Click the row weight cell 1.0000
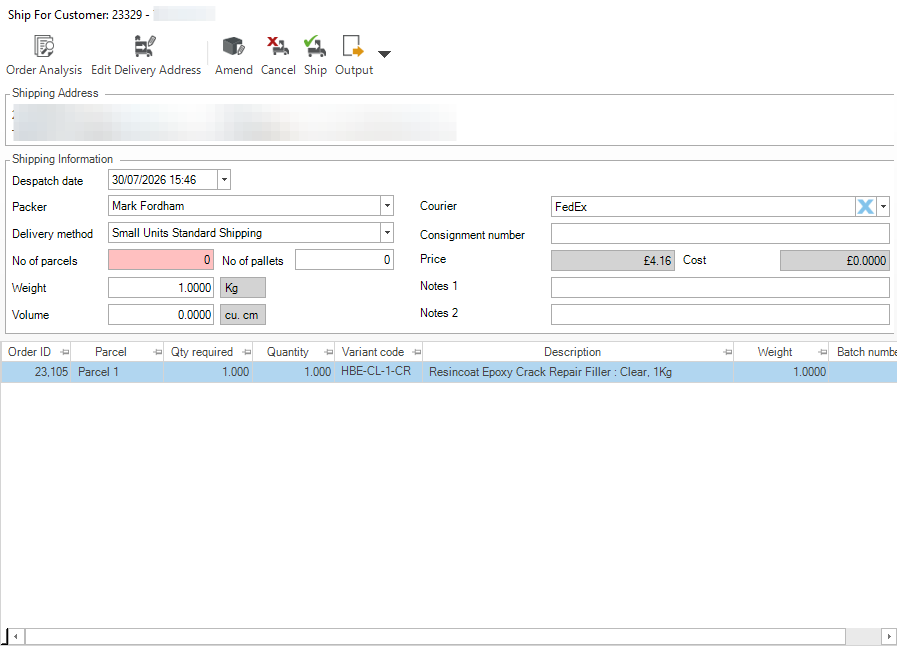 (781, 372)
